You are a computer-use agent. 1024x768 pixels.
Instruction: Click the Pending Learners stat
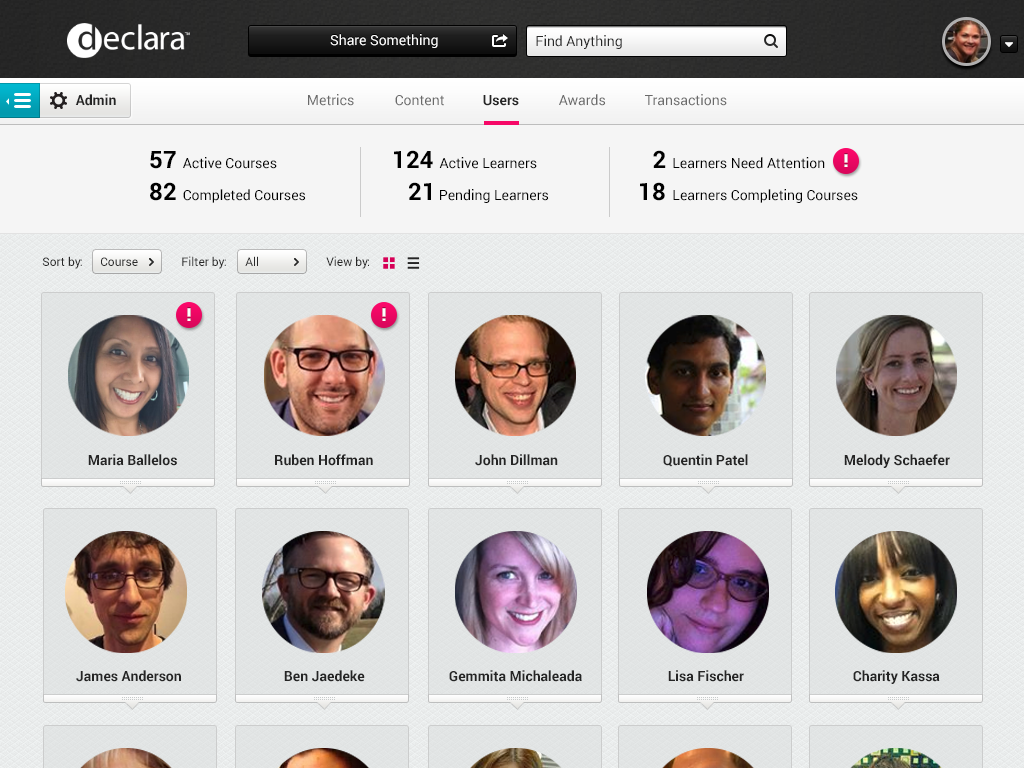click(x=478, y=193)
